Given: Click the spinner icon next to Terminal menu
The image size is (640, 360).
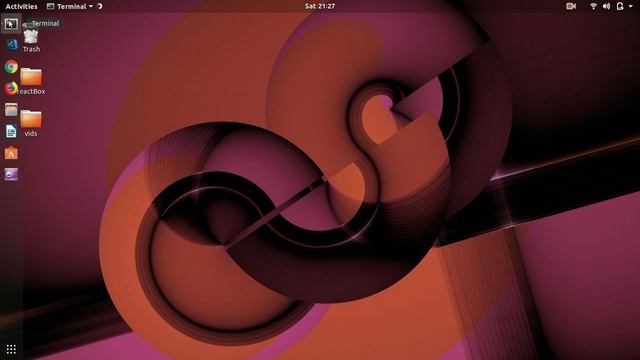Looking at the screenshot, I should click(100, 6).
